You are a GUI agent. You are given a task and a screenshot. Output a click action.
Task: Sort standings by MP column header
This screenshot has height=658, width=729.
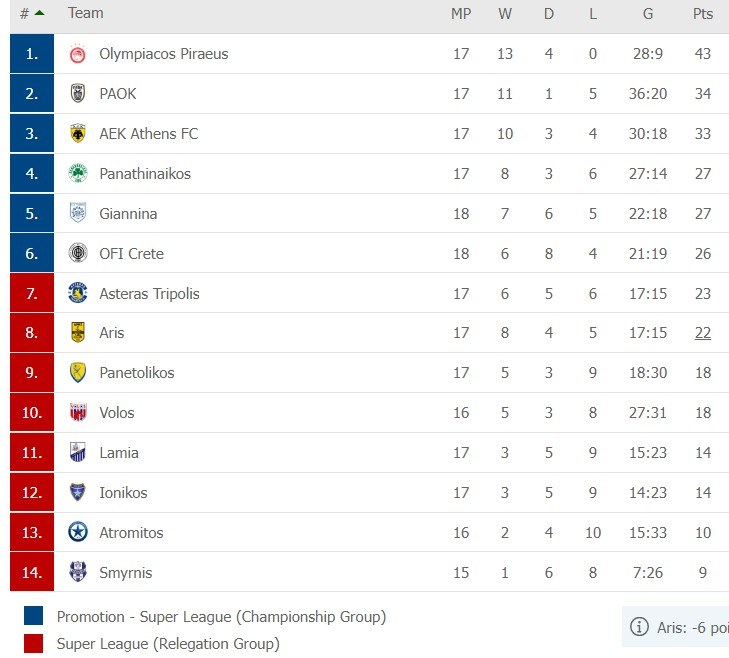click(461, 14)
